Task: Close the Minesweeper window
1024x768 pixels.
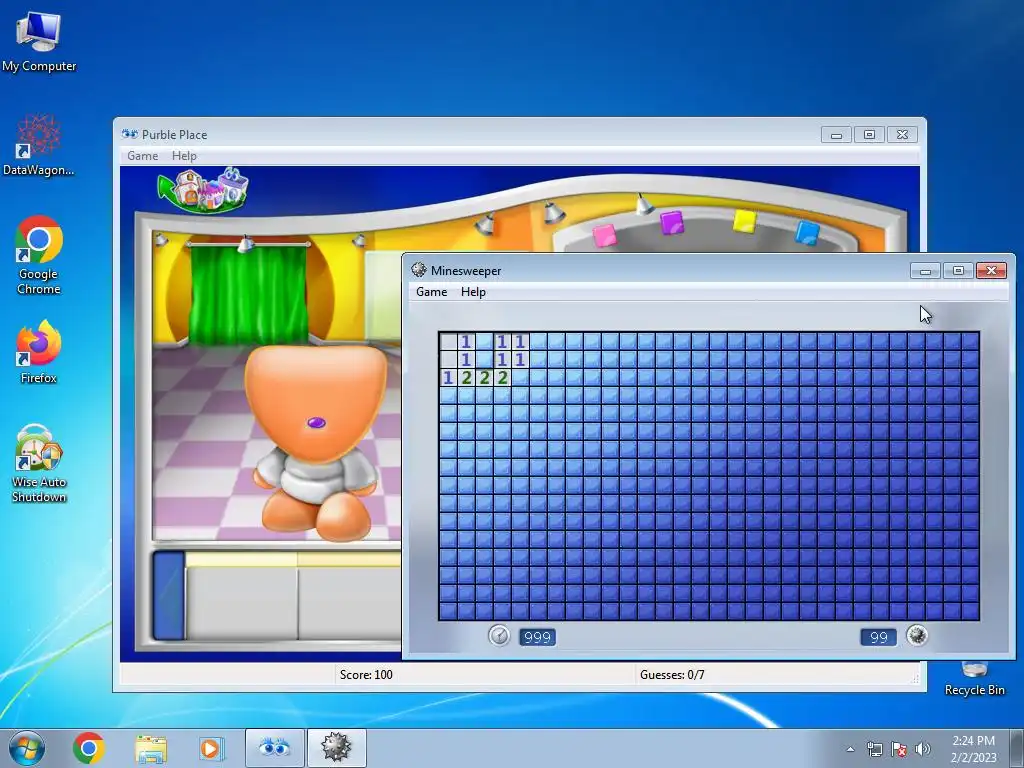Action: point(991,270)
